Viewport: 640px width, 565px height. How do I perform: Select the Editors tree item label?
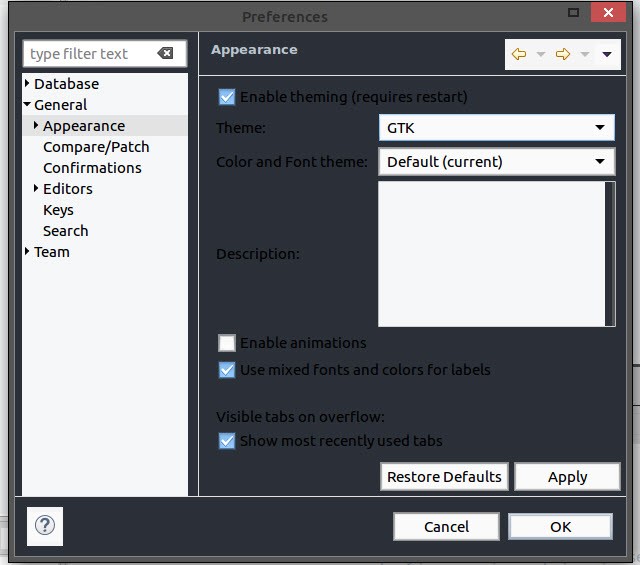(x=68, y=189)
